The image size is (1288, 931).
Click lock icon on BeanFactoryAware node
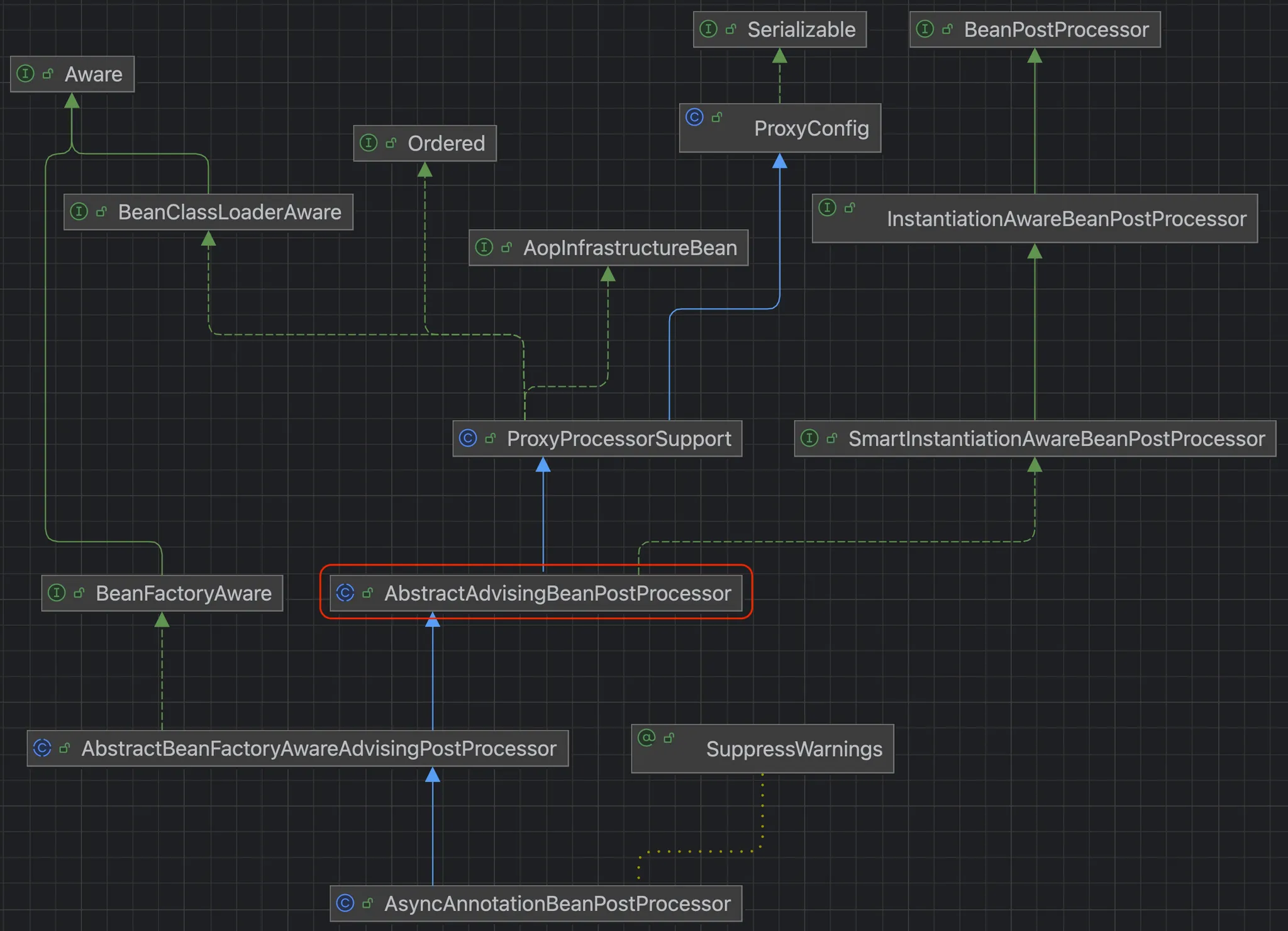79,593
